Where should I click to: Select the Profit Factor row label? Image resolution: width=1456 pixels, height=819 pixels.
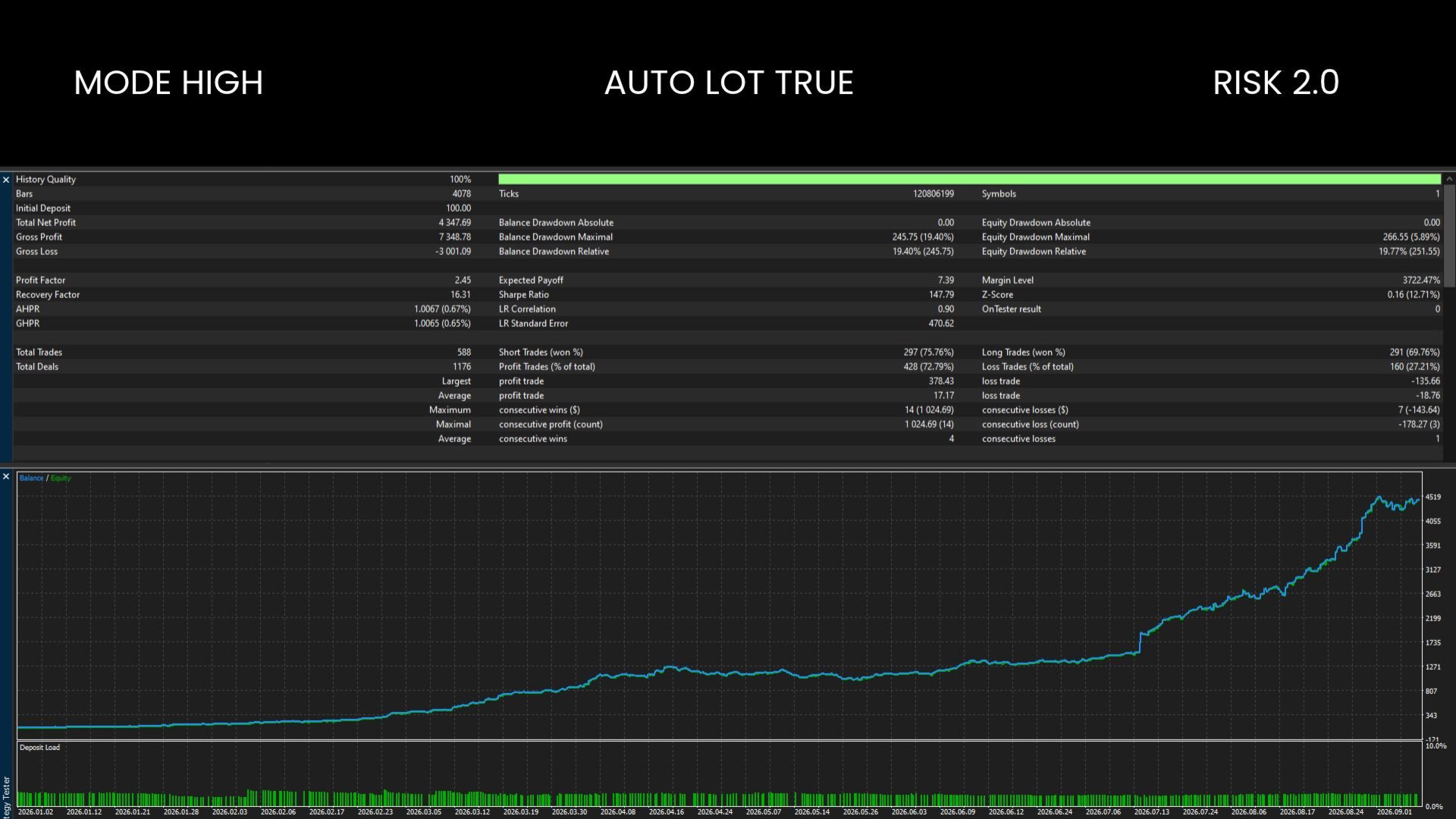[40, 280]
